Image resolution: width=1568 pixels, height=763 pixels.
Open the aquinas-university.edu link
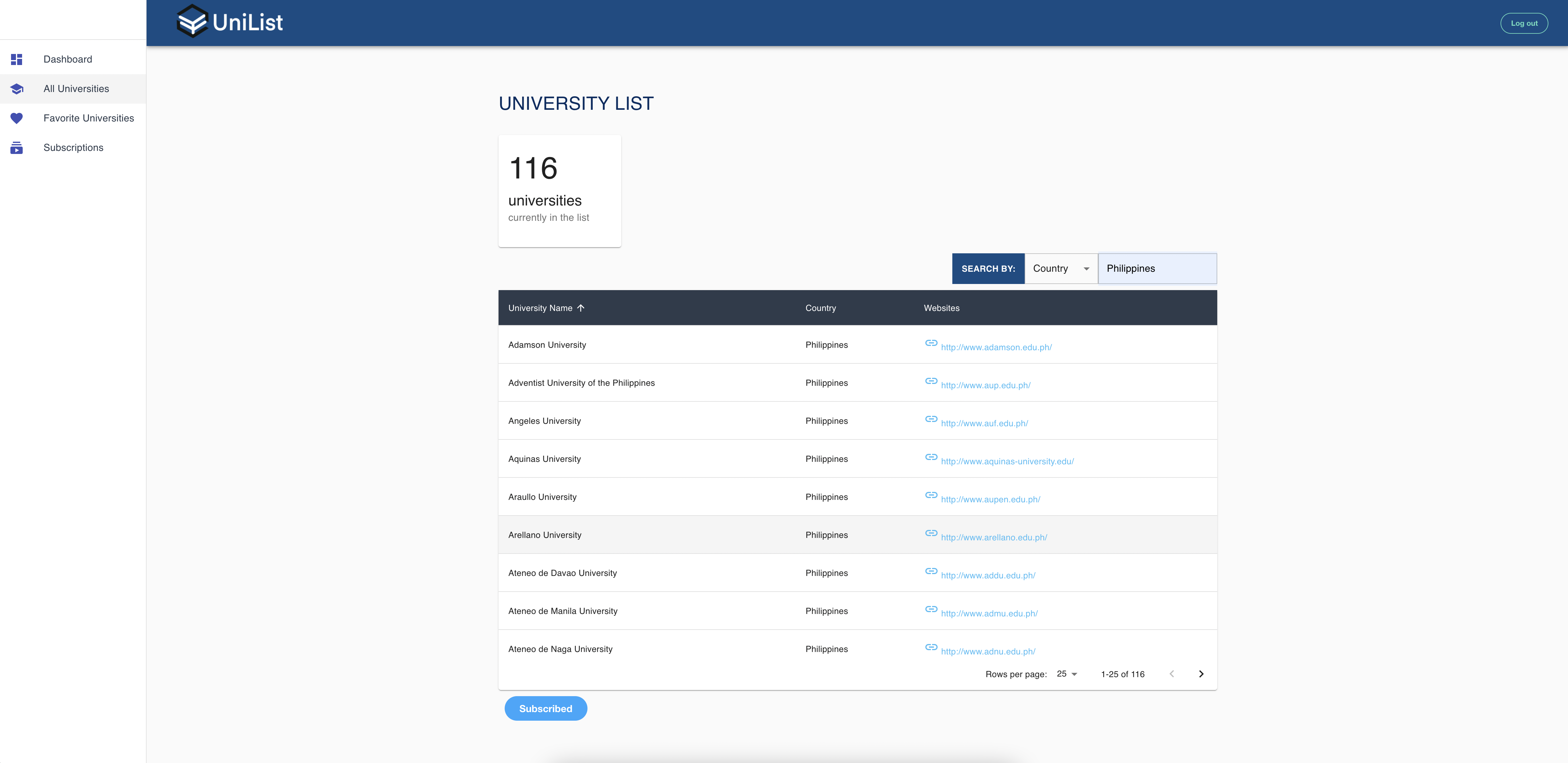[x=1007, y=462]
